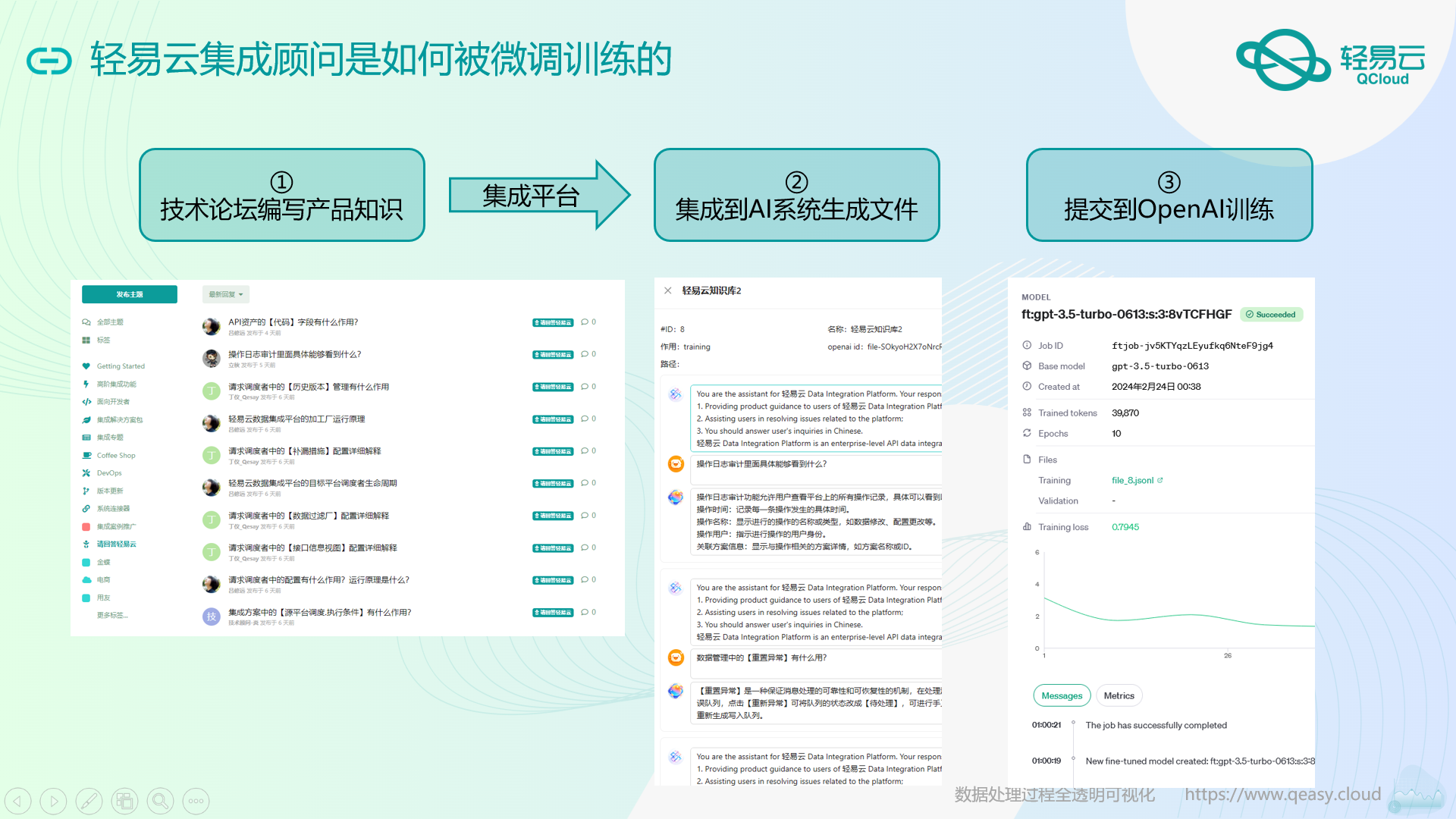Click 轻易云 QCloud logo
This screenshot has width=1456, height=819.
pos(1330,61)
